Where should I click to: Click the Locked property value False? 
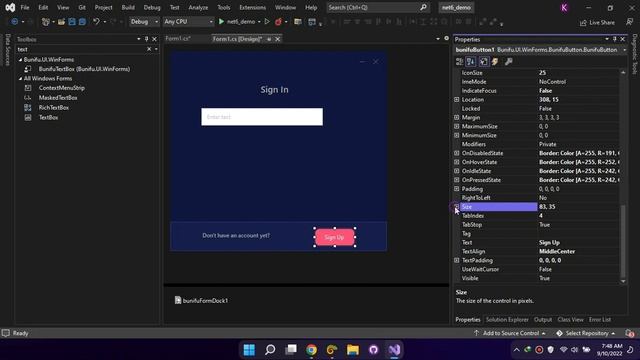coord(545,109)
